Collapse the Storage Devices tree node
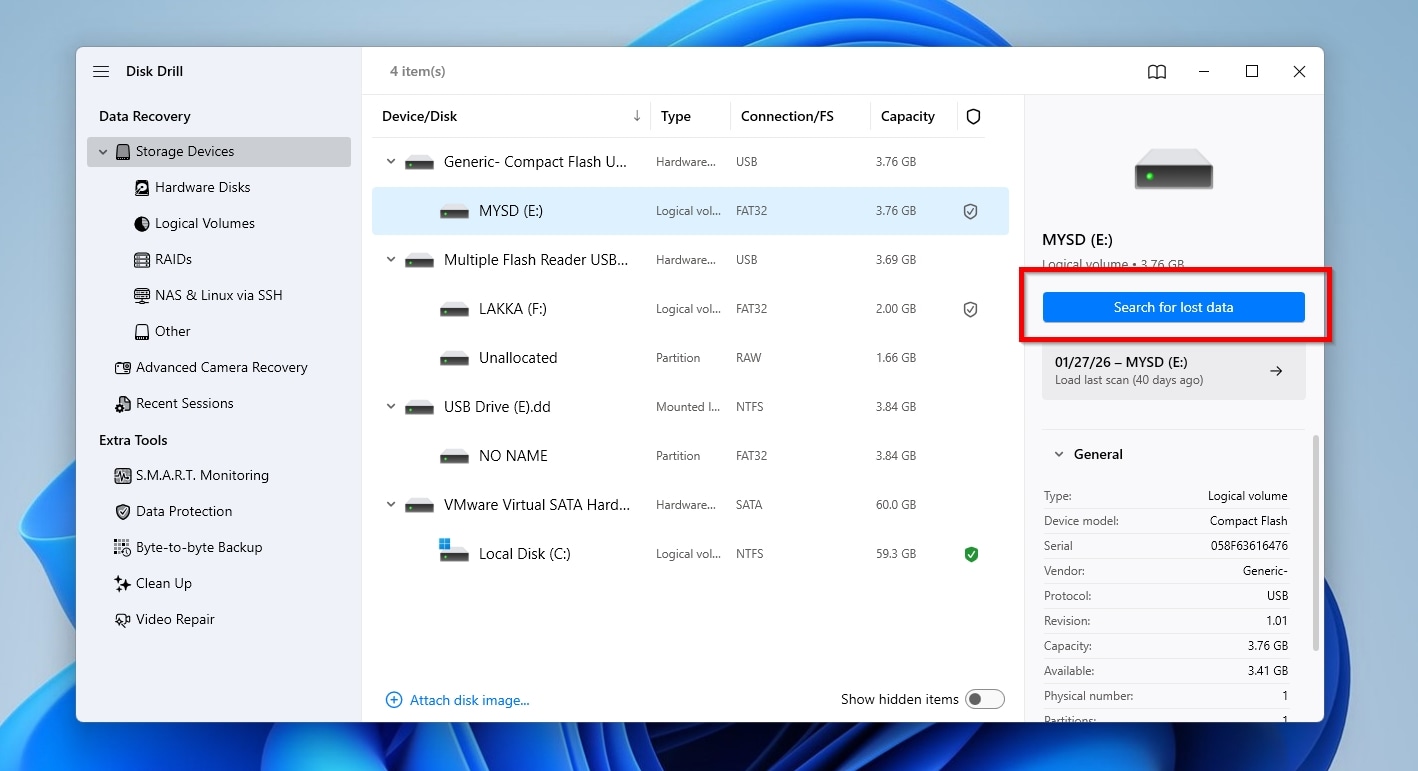Image resolution: width=1418 pixels, height=771 pixels. 103,152
